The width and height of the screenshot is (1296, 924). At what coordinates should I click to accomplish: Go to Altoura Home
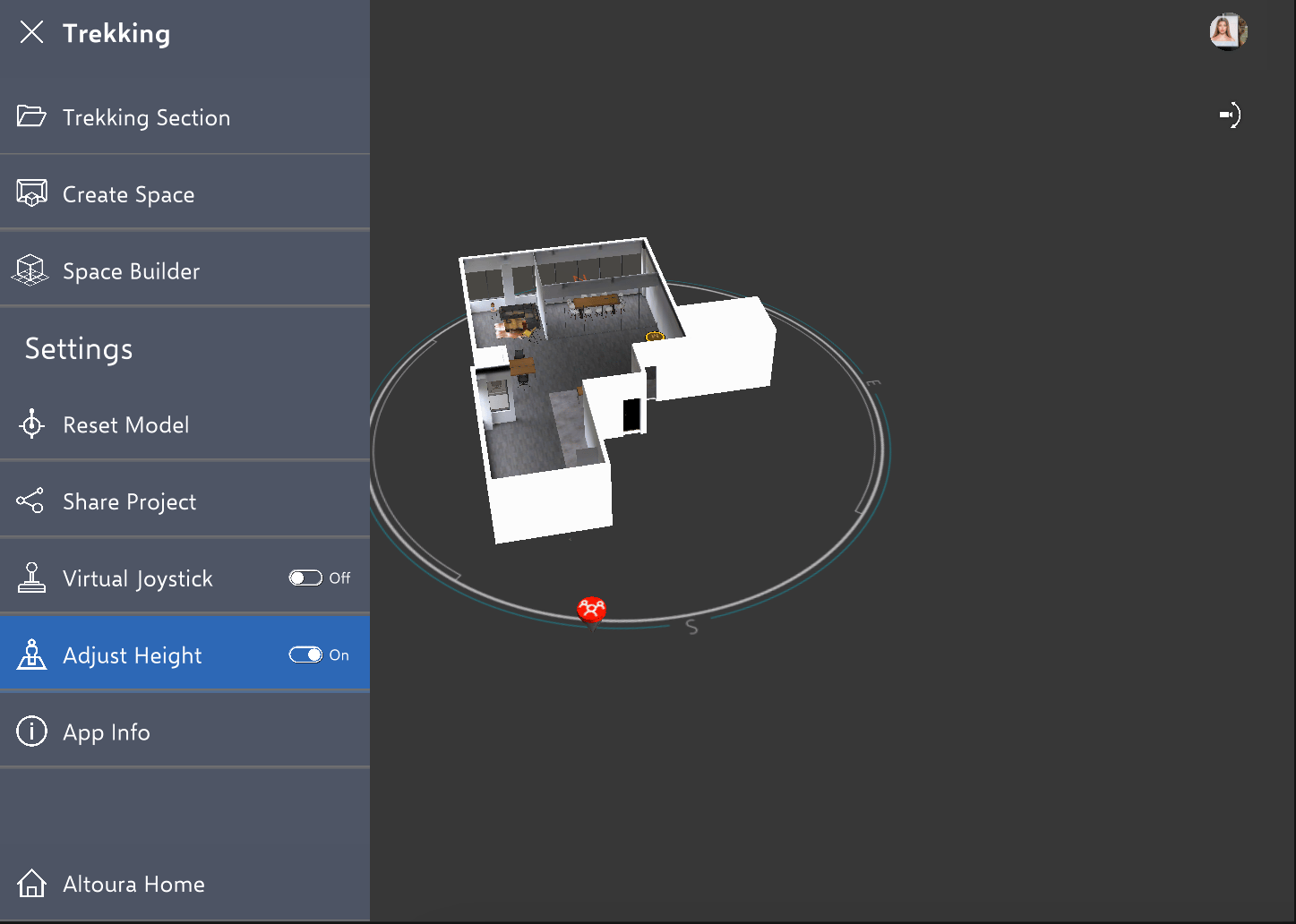click(185, 884)
